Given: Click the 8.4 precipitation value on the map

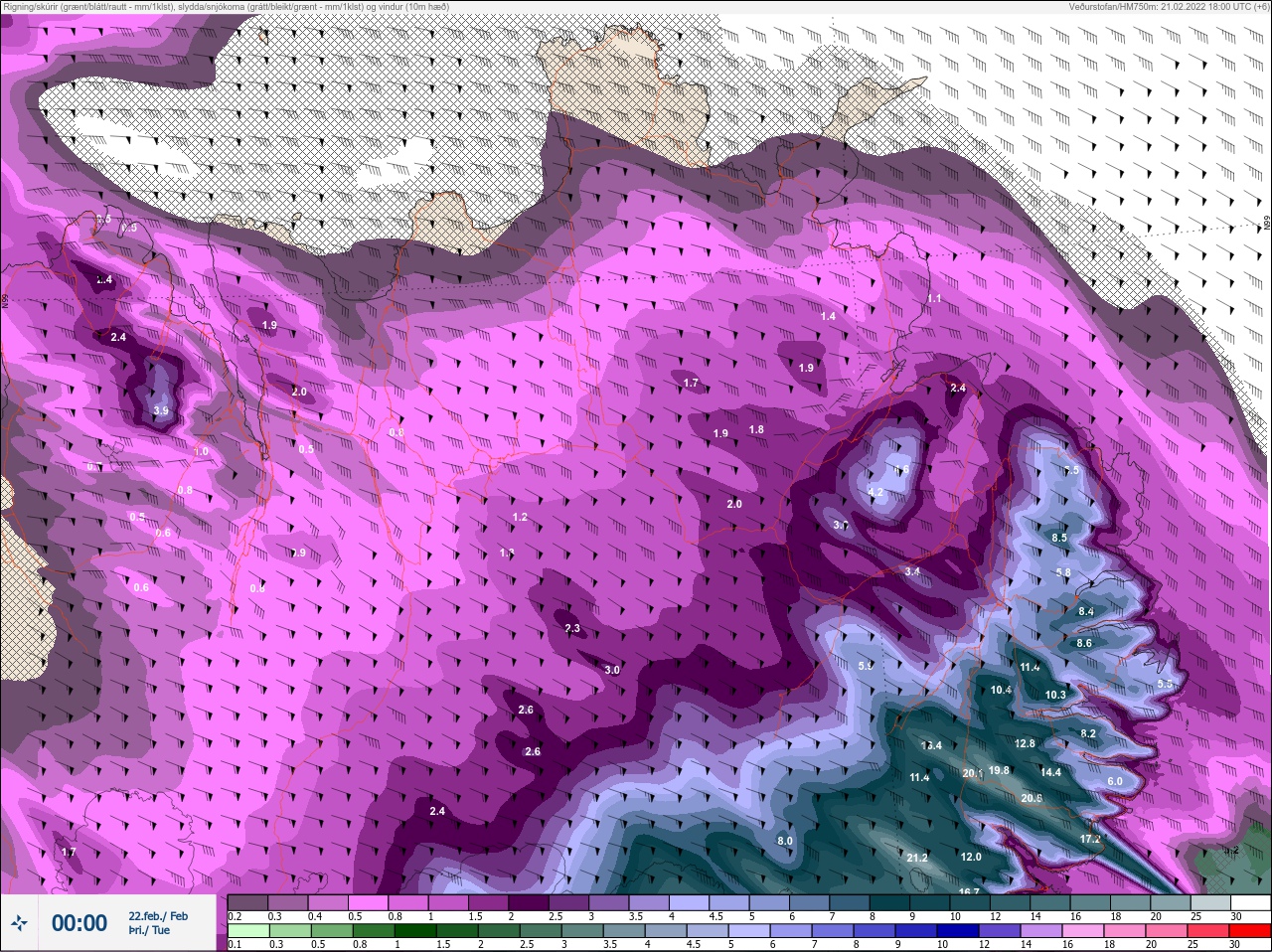Looking at the screenshot, I should 1086,611.
